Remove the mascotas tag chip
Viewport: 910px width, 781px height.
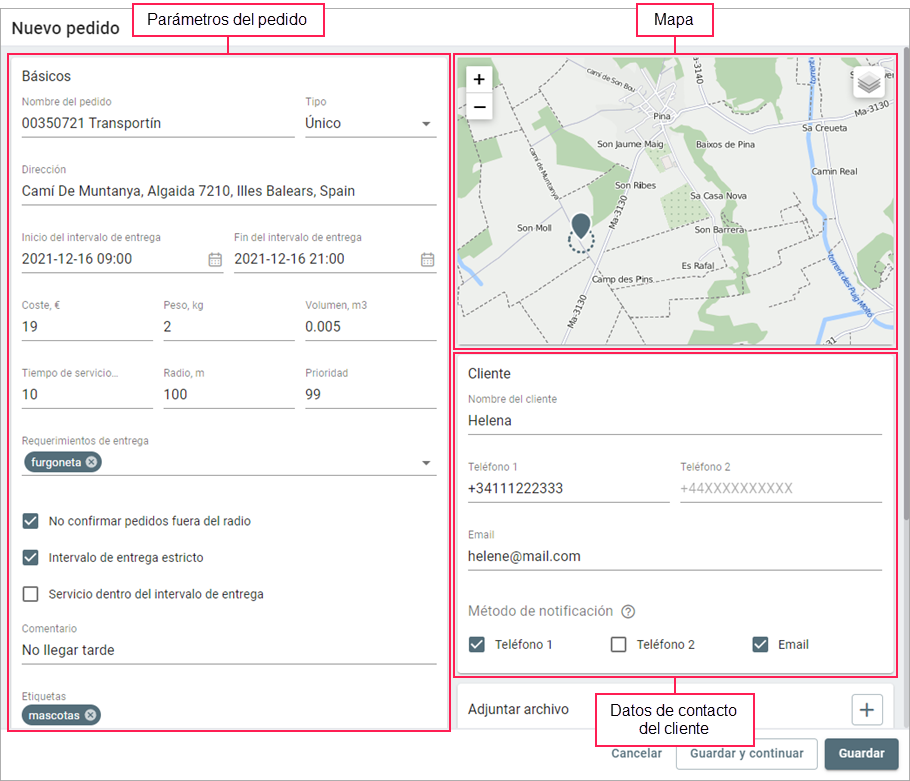click(x=90, y=715)
